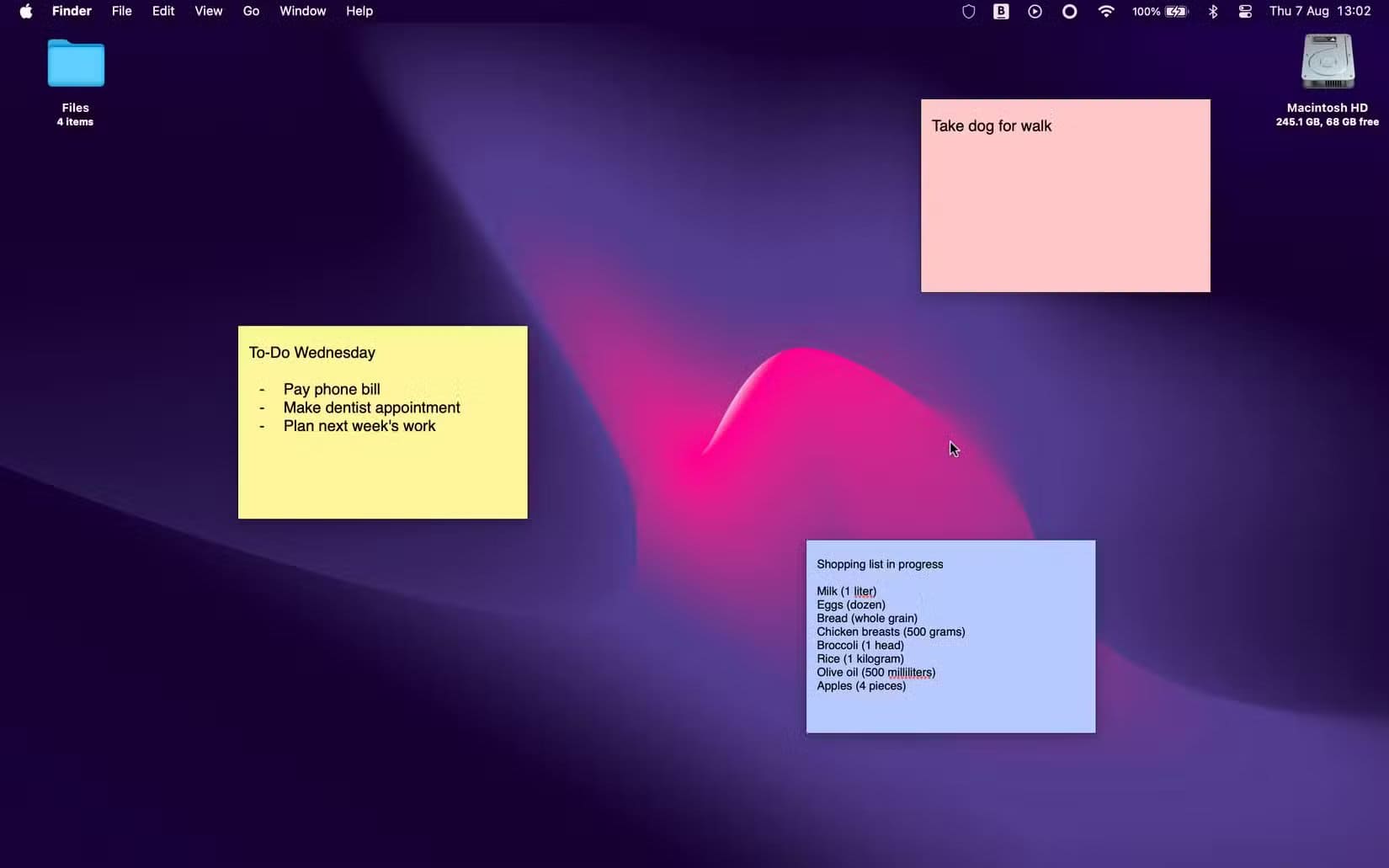1389x868 pixels.
Task: Select the Macintosh HD drive icon
Action: tap(1328, 61)
